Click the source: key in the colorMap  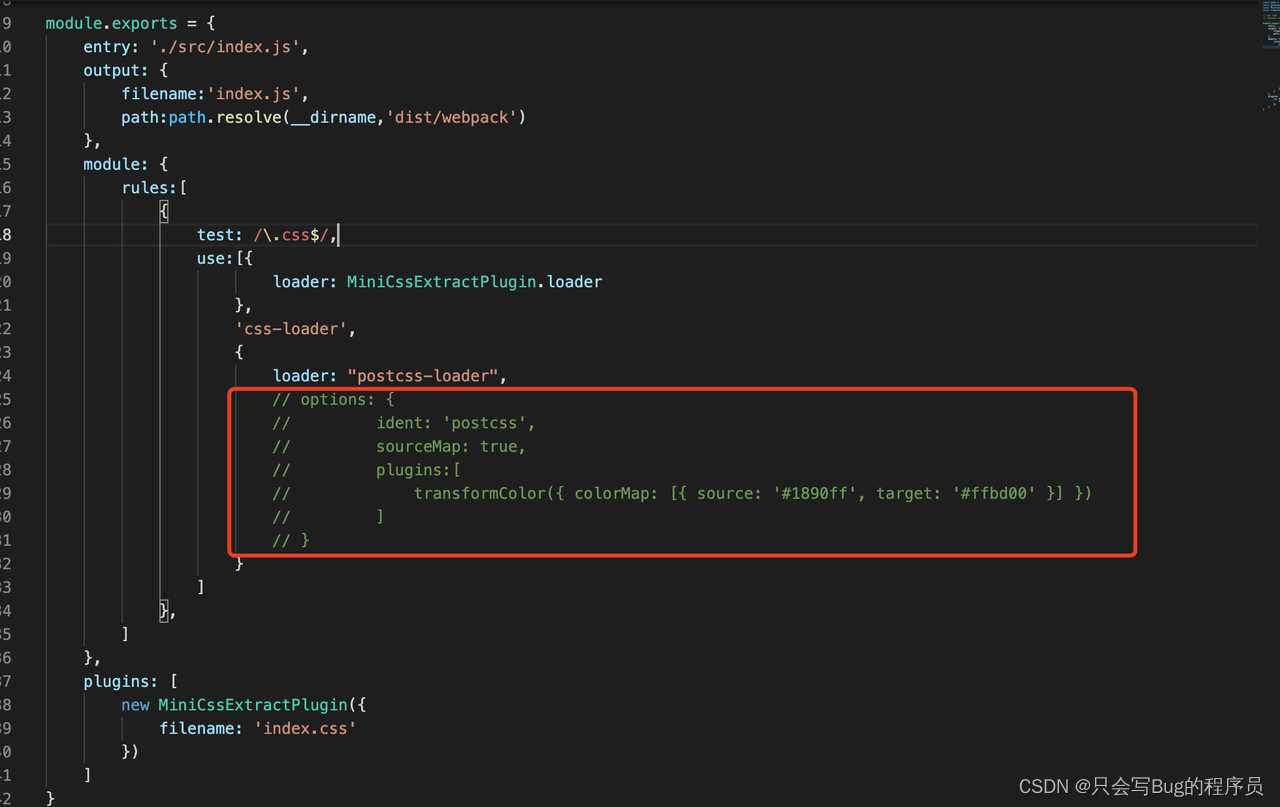730,493
